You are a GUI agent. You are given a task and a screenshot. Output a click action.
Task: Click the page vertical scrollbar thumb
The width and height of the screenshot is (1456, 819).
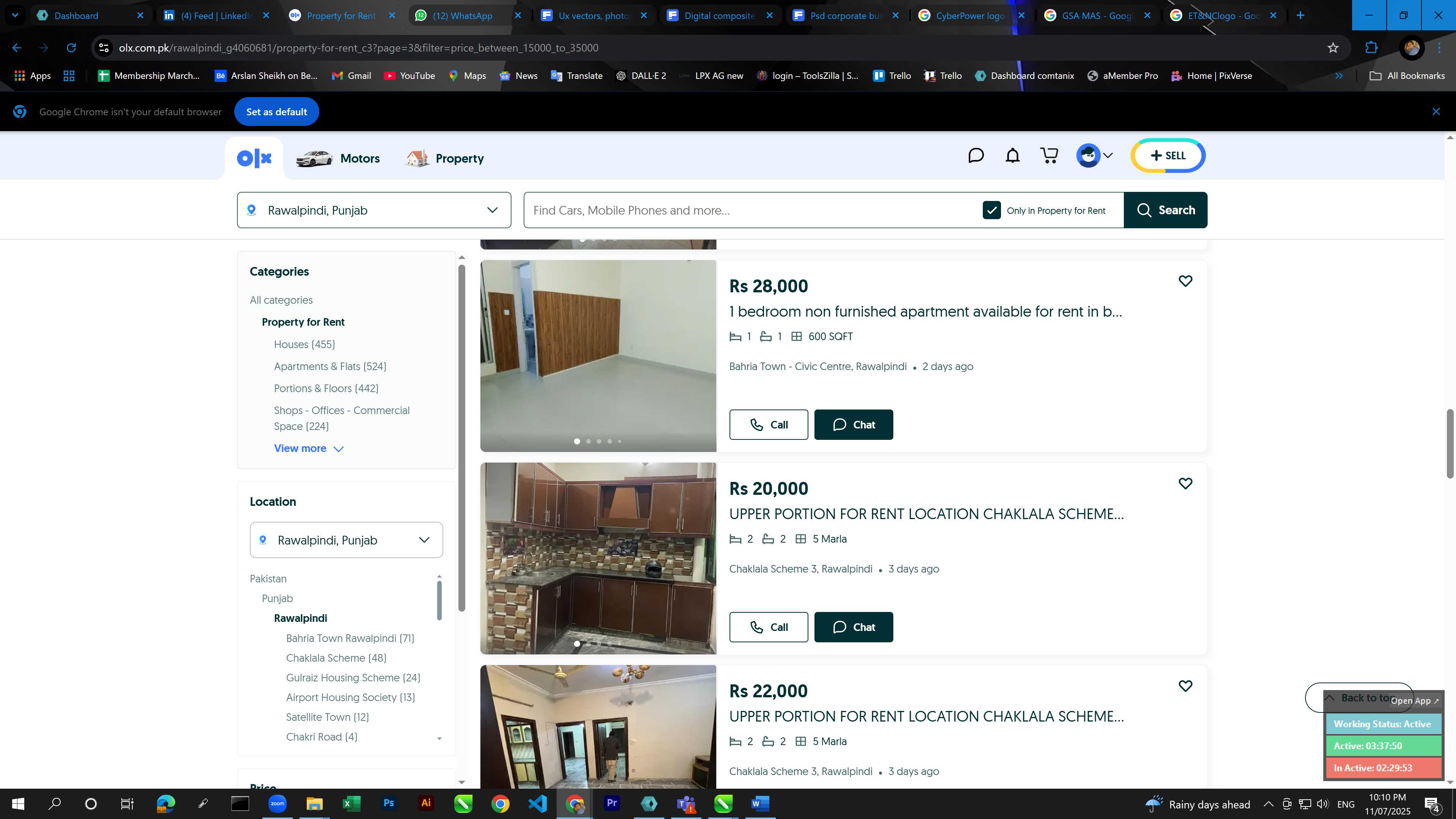click(x=1450, y=444)
